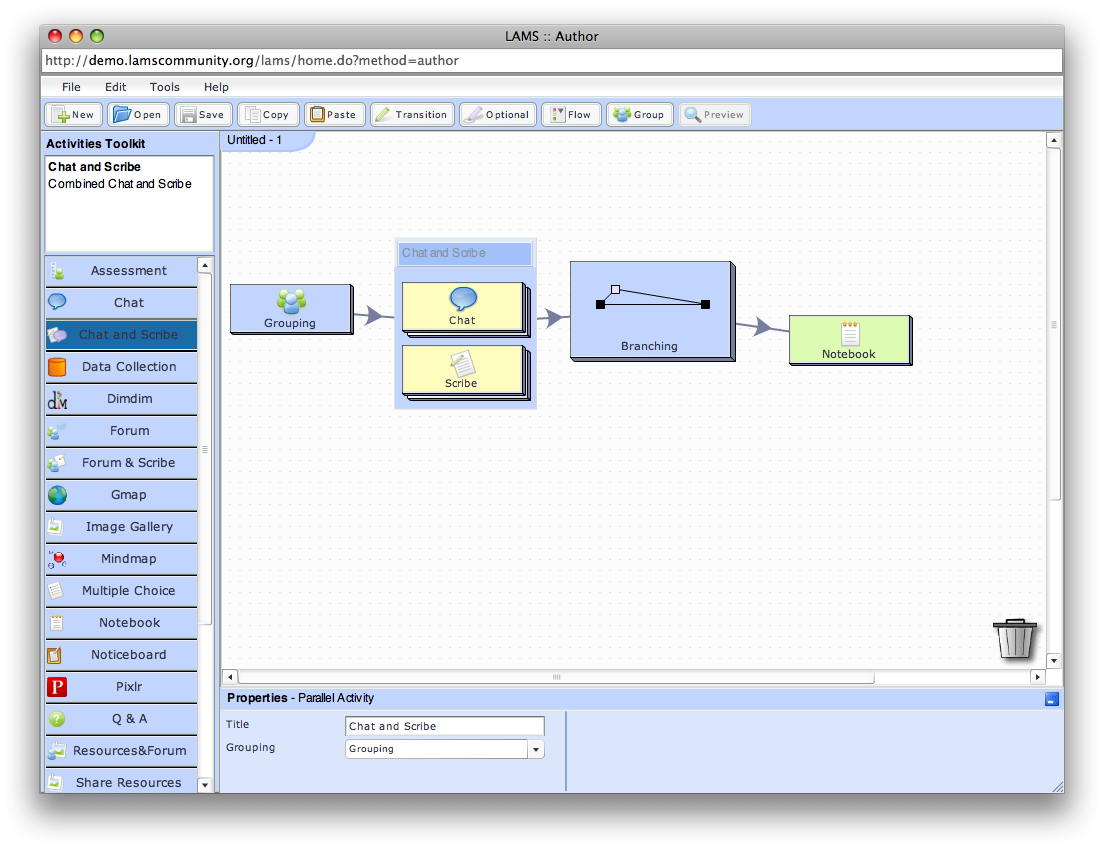
Task: Click the Save button in toolbar
Action: click(x=203, y=115)
